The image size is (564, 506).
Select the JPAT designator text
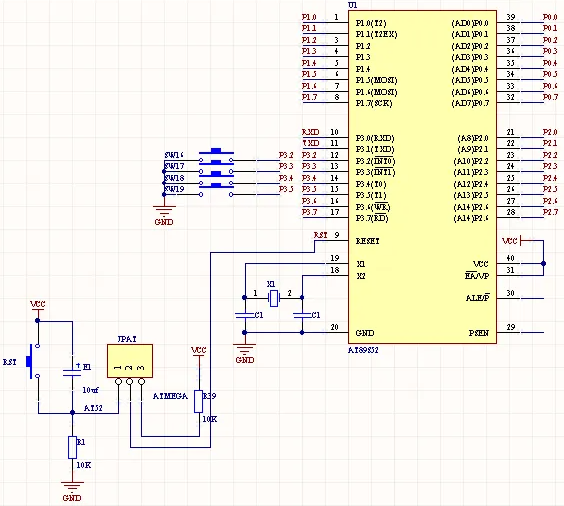(127, 339)
